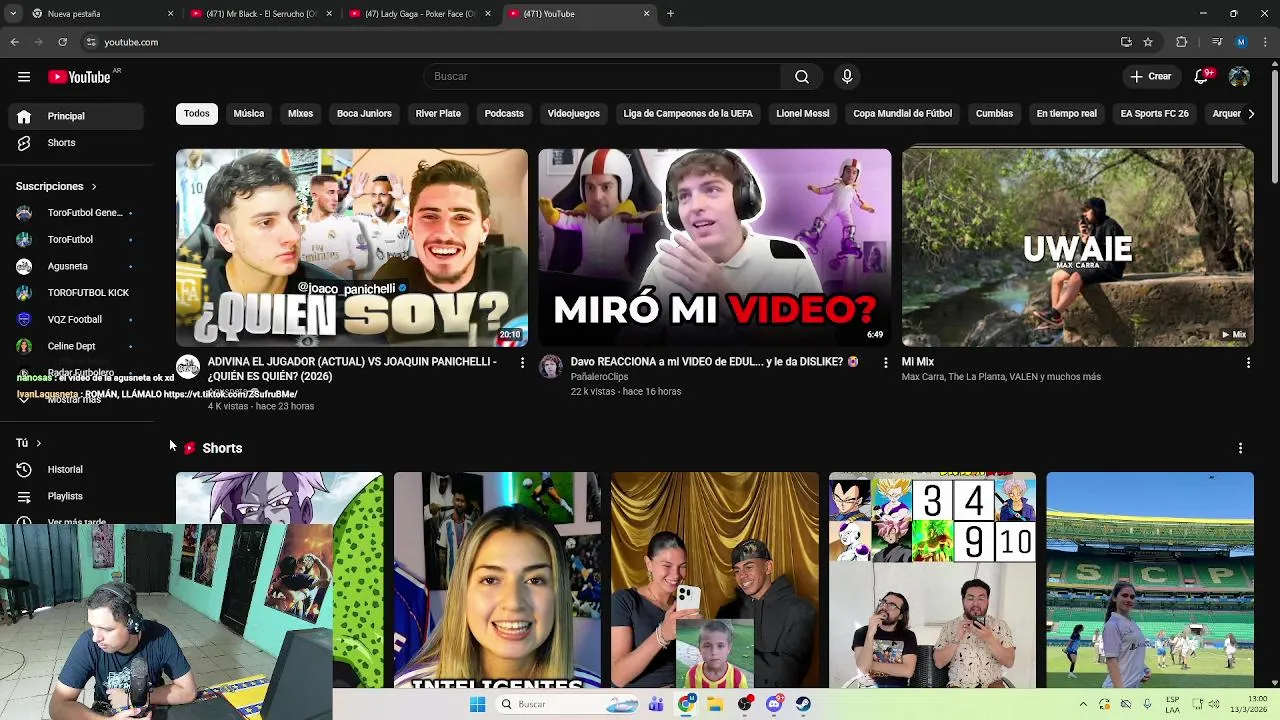Open the Windows Start menu
This screenshot has width=1280, height=720.
pyautogui.click(x=477, y=704)
